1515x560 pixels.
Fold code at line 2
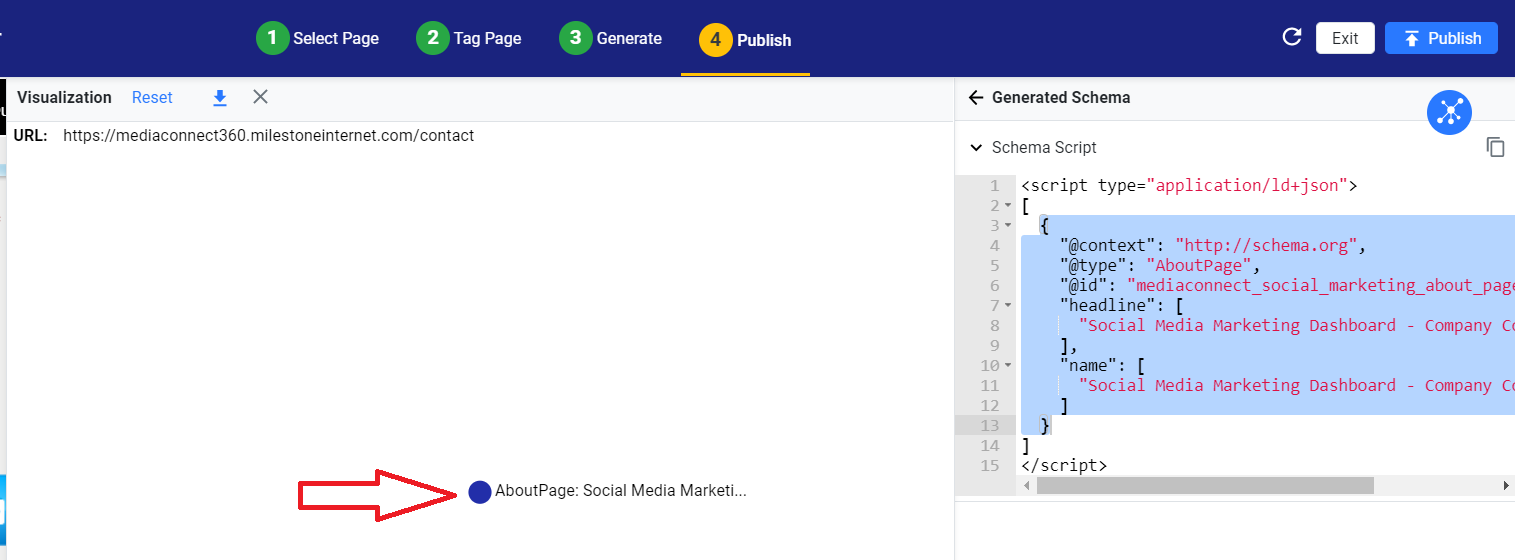1008,206
